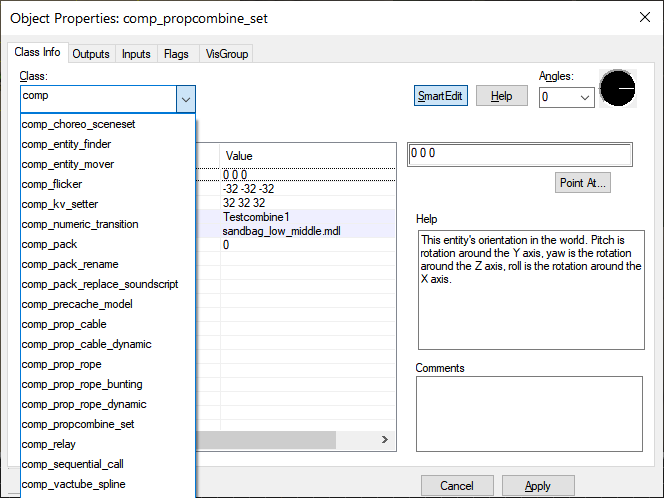This screenshot has height=498, width=664.
Task: Switch to the Flags tab
Action: [x=176, y=54]
